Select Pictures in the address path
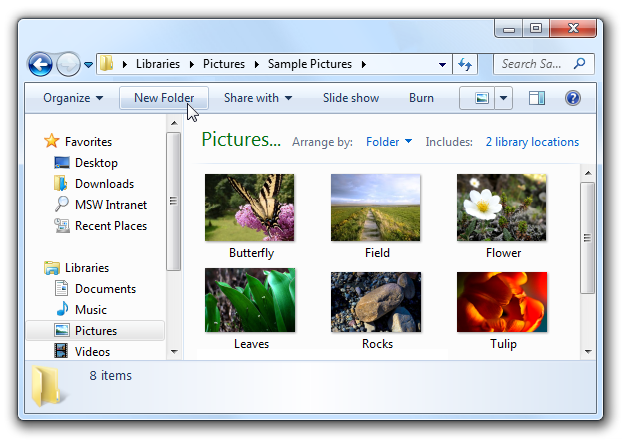Screen dimensions: 625x440 pyautogui.click(x=224, y=64)
